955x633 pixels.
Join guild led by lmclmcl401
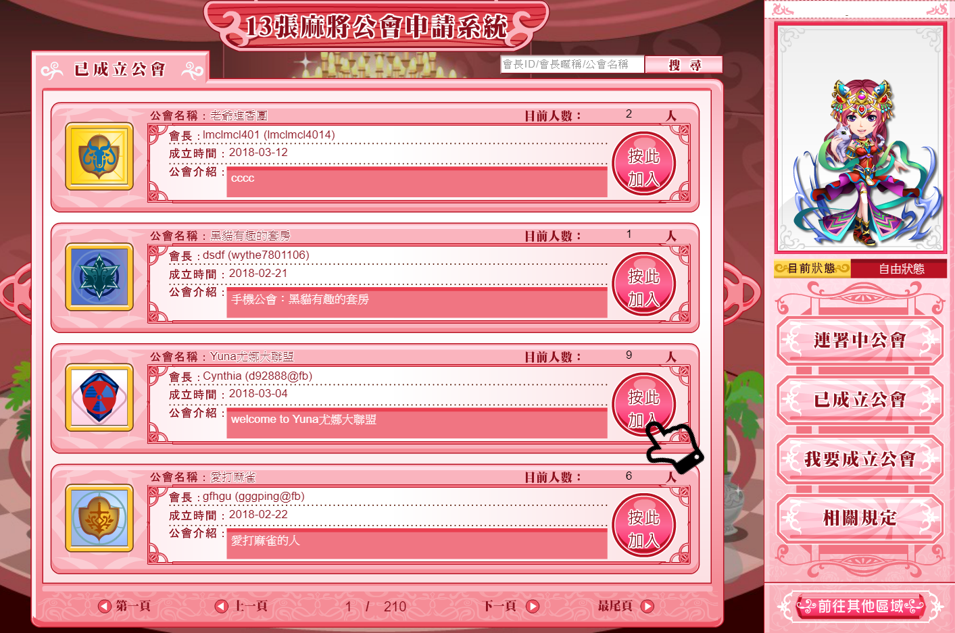(644, 163)
